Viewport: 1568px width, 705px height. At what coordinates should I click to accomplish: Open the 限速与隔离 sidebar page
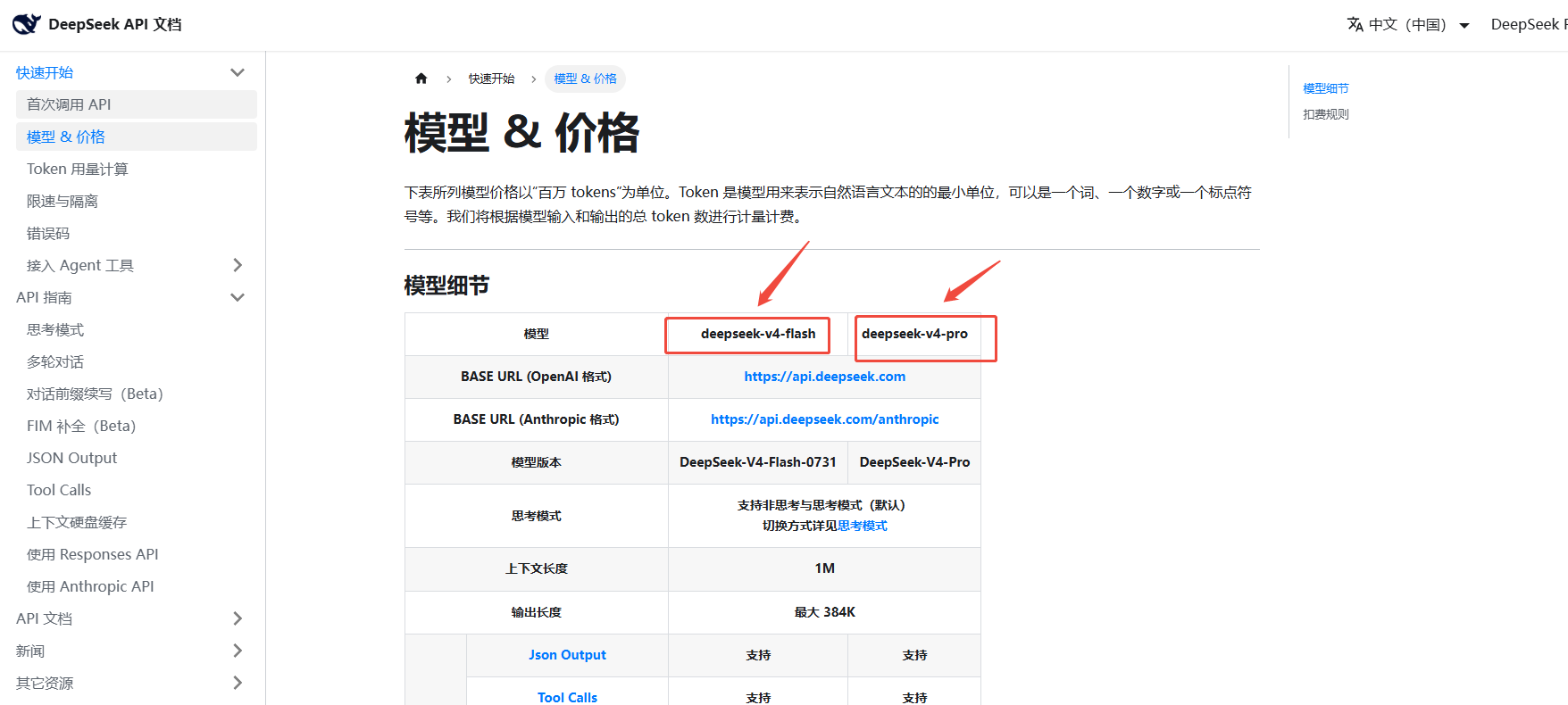(137, 201)
